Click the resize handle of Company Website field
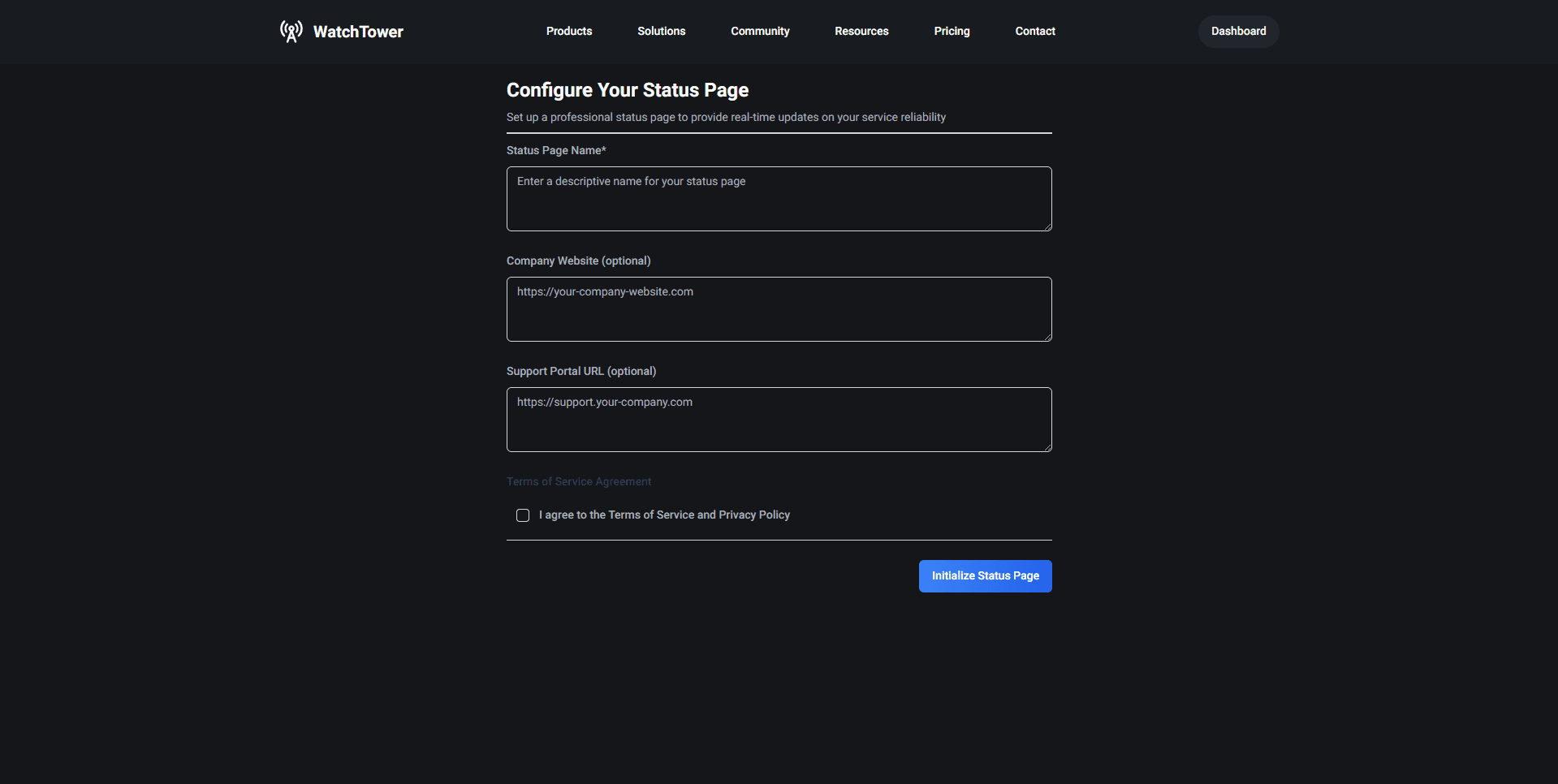 click(x=1047, y=338)
